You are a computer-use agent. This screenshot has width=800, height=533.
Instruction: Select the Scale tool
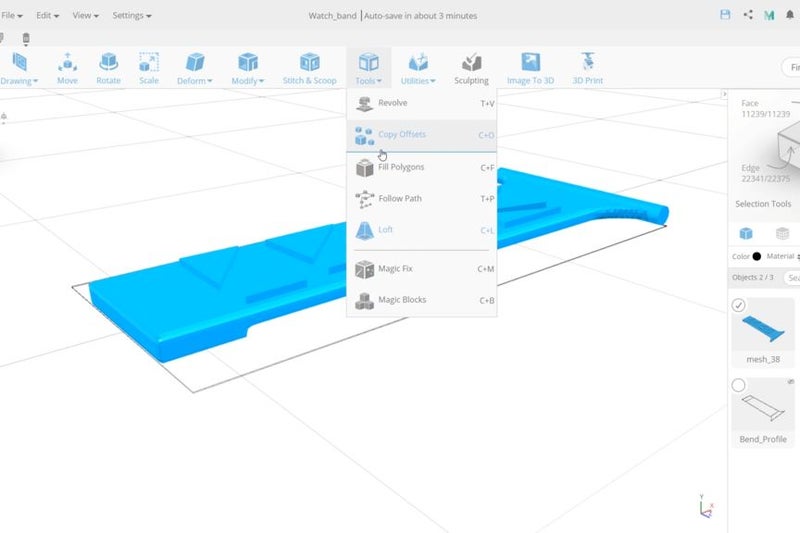tap(148, 68)
